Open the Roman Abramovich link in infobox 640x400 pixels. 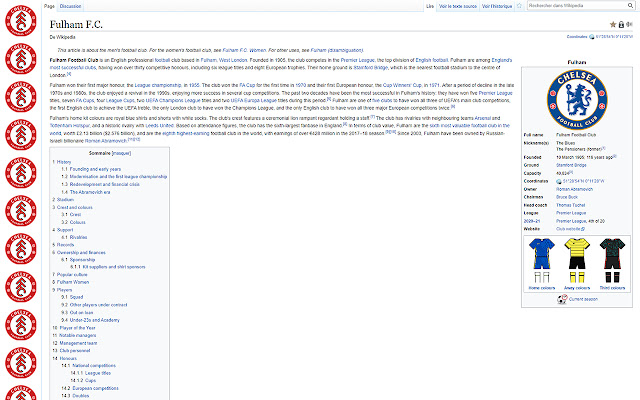tap(574, 189)
